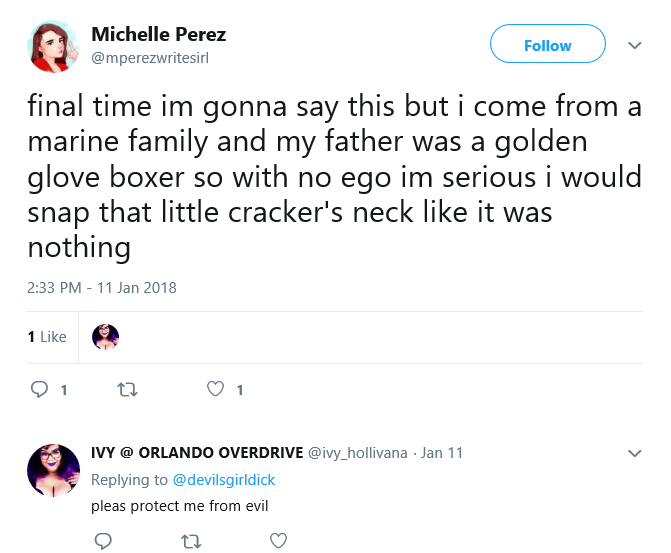View the liker's avatar next to 1 Like
The image size is (671, 553).
[105, 337]
